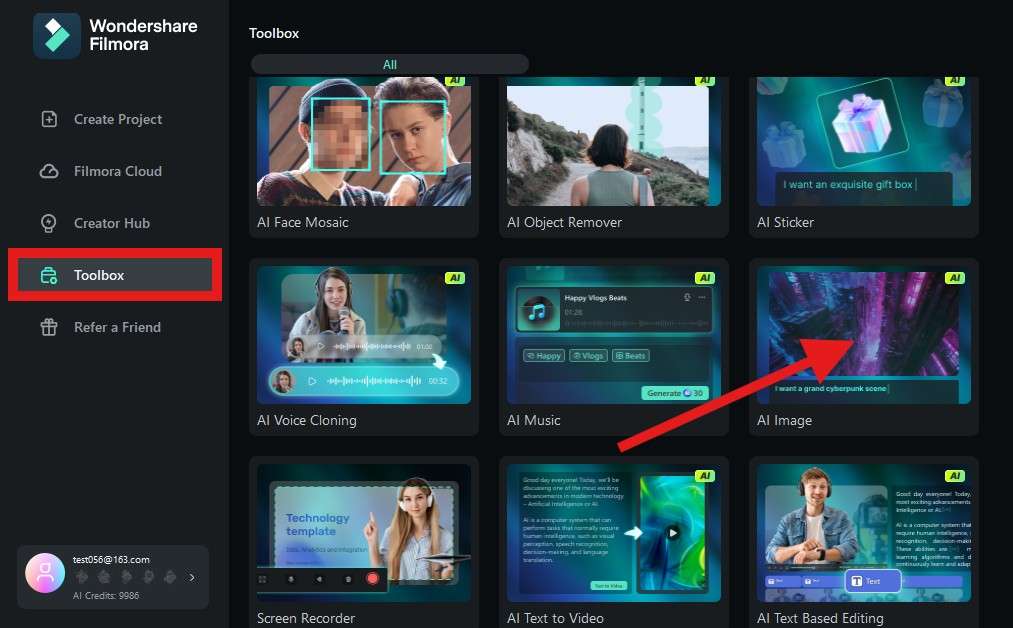This screenshot has width=1013, height=628.
Task: Open the AI Text to Video thumbnail
Action: click(x=614, y=533)
